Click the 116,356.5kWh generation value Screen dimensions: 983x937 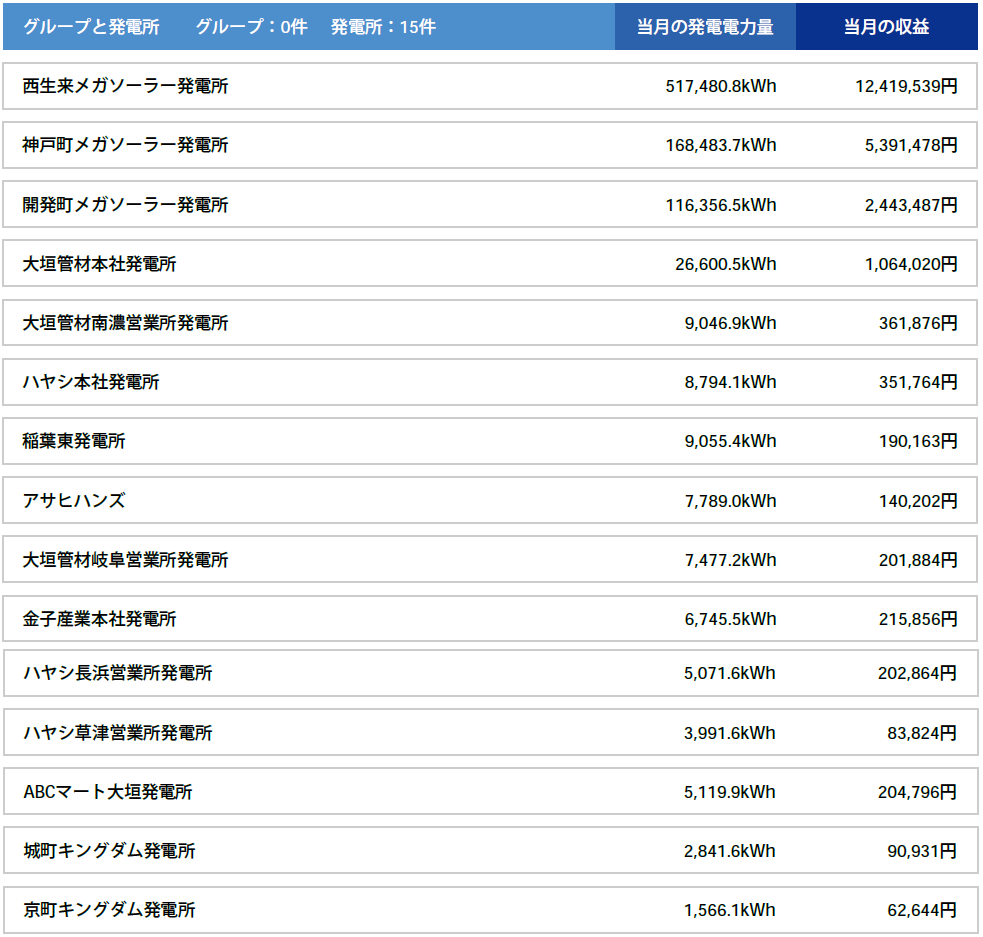coord(721,205)
